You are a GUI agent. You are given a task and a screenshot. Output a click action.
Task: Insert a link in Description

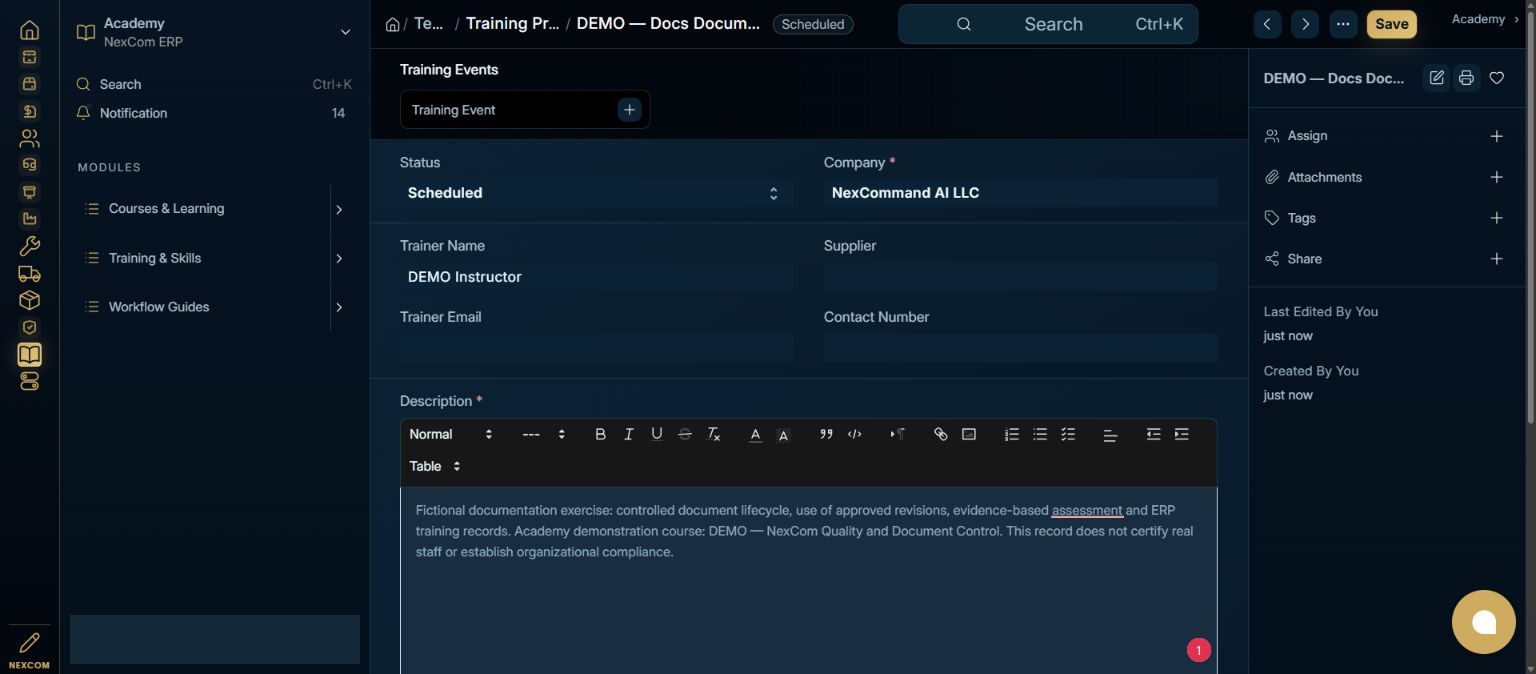940,434
